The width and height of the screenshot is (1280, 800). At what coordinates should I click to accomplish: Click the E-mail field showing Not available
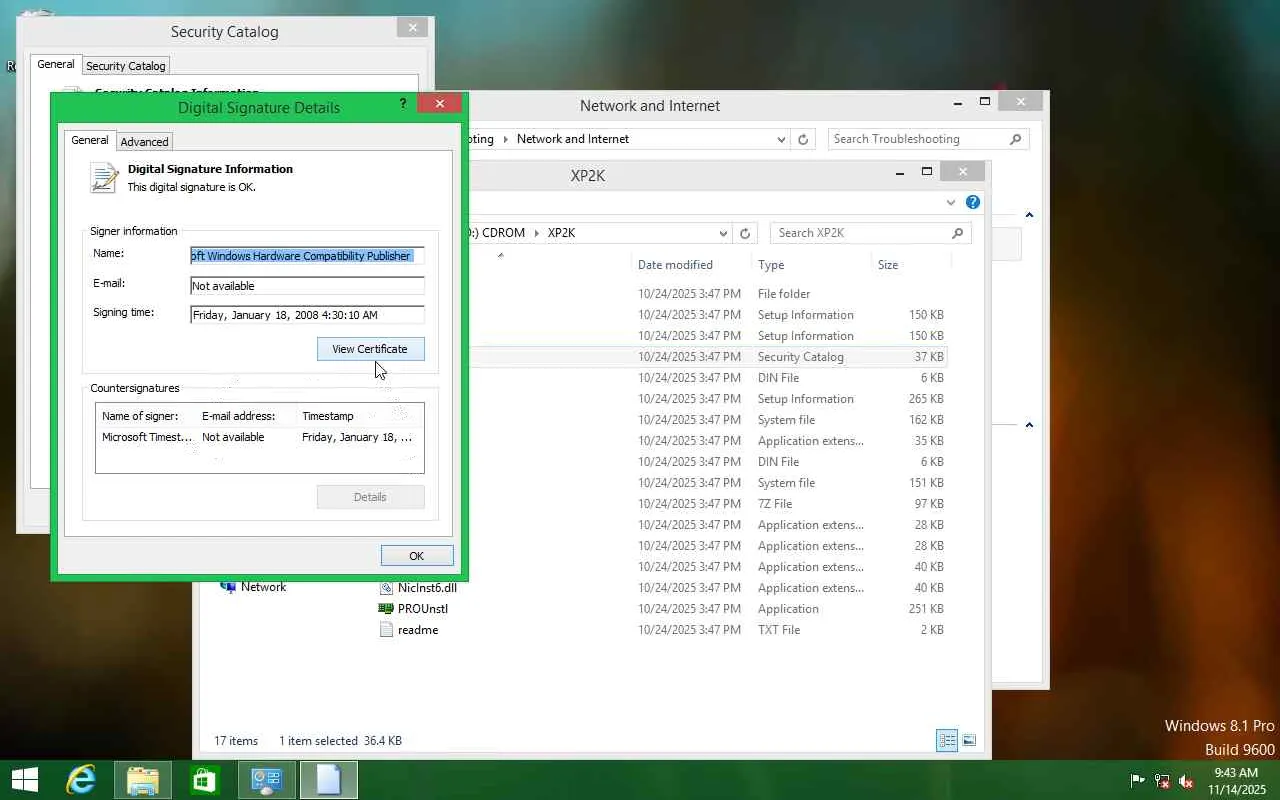(x=307, y=286)
